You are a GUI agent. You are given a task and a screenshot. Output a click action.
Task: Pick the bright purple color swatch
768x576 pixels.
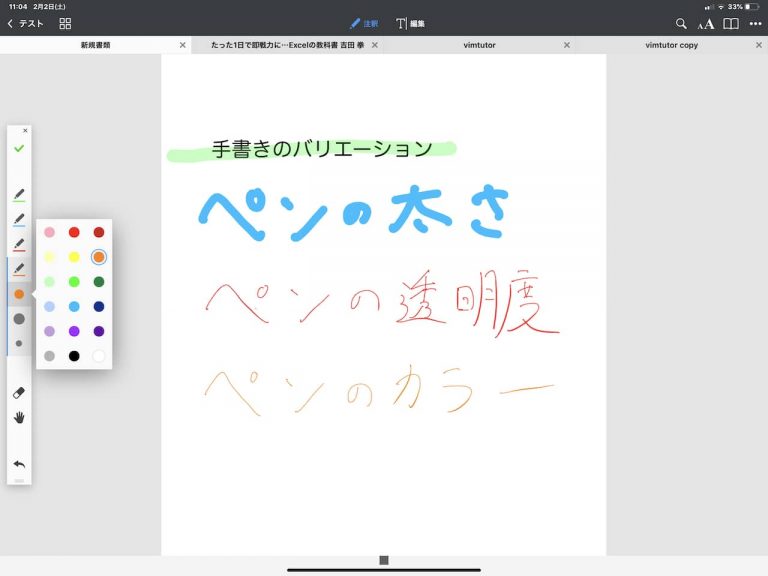74,331
